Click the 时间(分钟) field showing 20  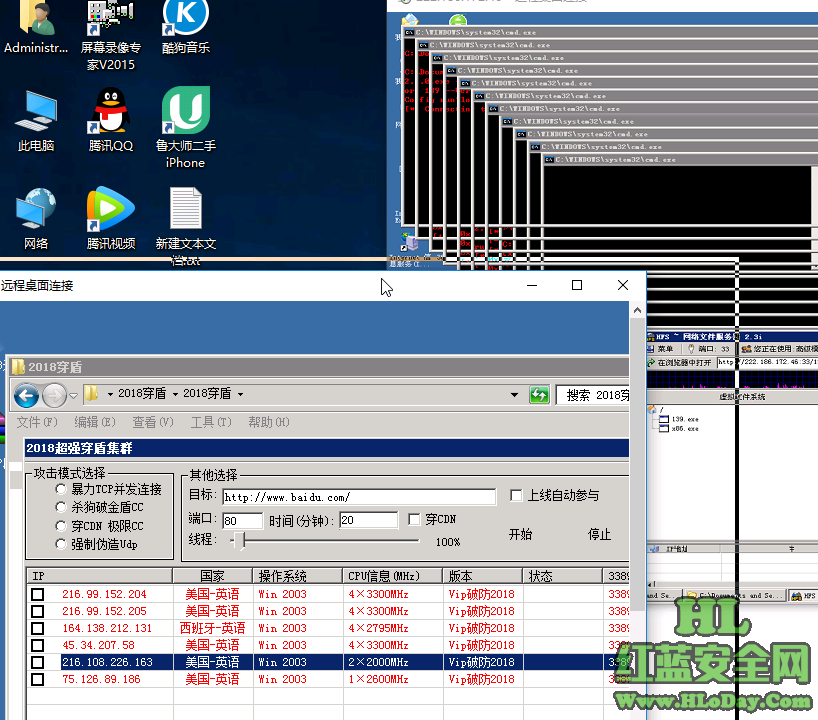click(x=368, y=520)
